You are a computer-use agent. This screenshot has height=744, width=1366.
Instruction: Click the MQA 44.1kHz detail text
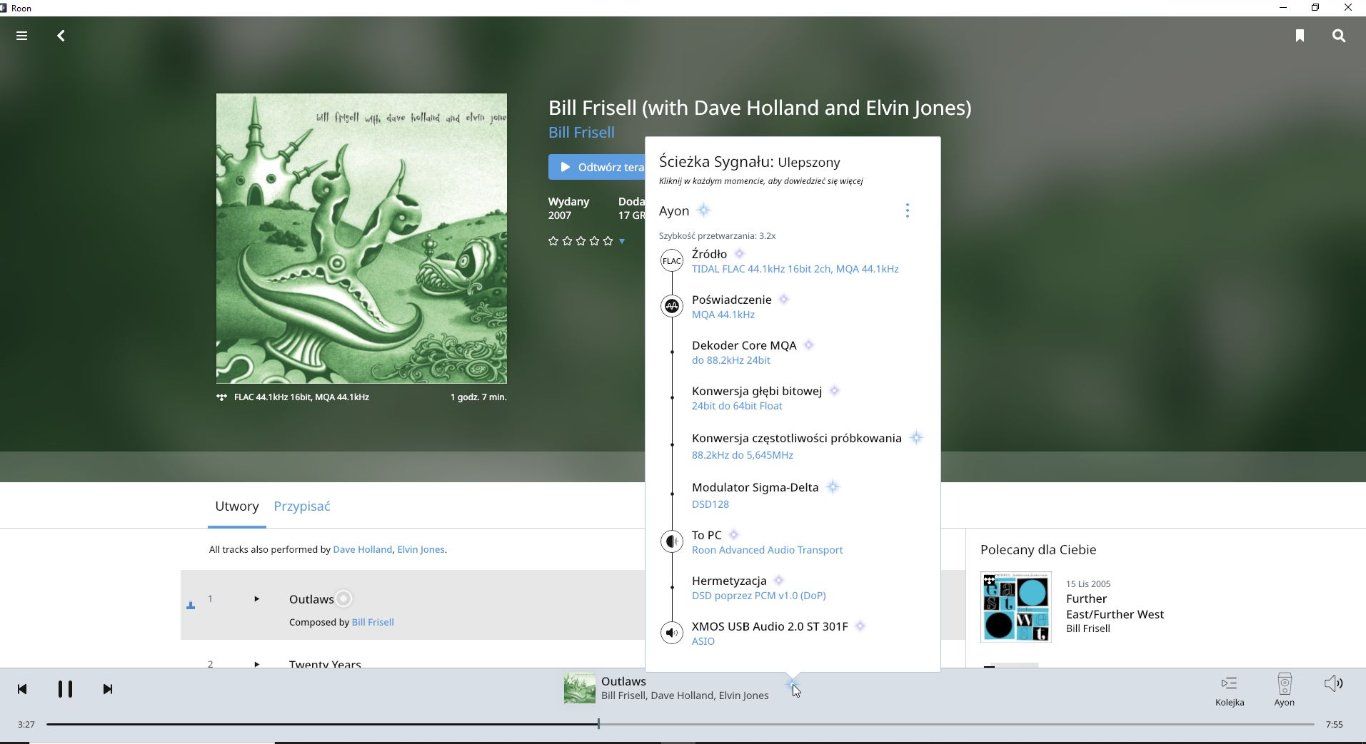[x=723, y=315]
